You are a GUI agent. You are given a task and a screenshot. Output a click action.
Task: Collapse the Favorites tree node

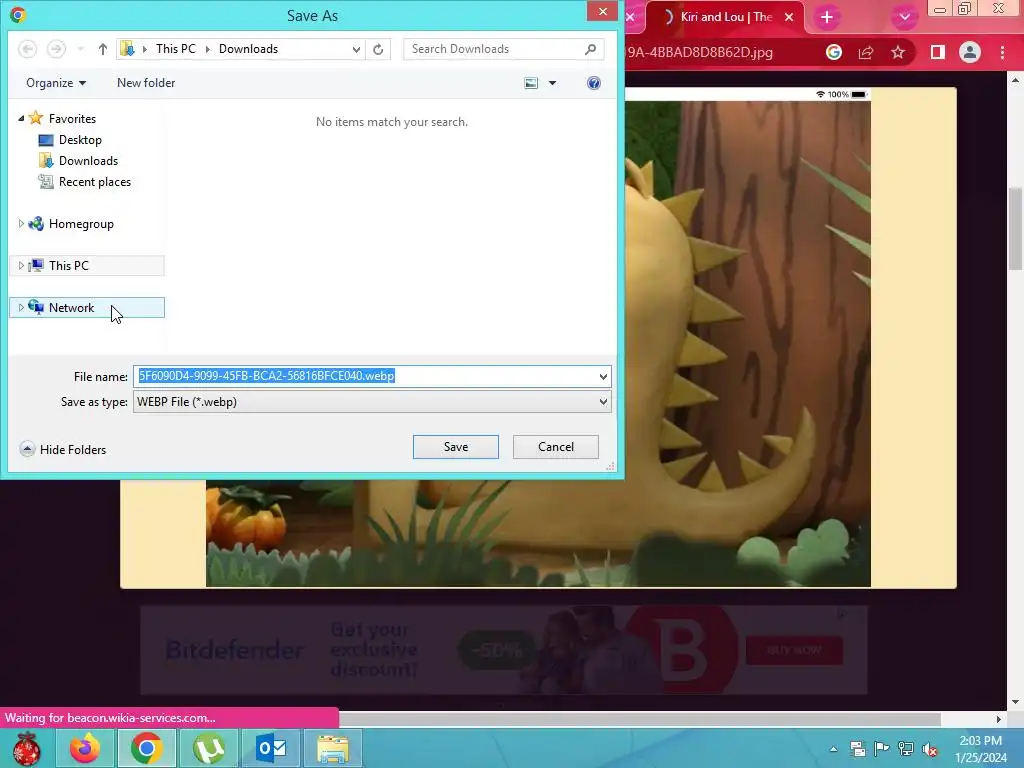point(21,119)
